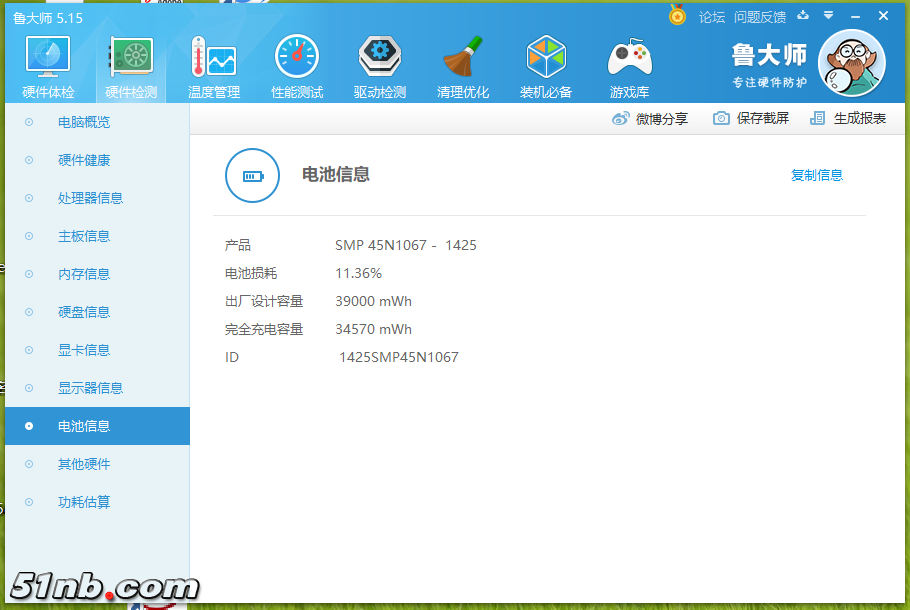Click the gold medal icon in title bar

[x=678, y=16]
